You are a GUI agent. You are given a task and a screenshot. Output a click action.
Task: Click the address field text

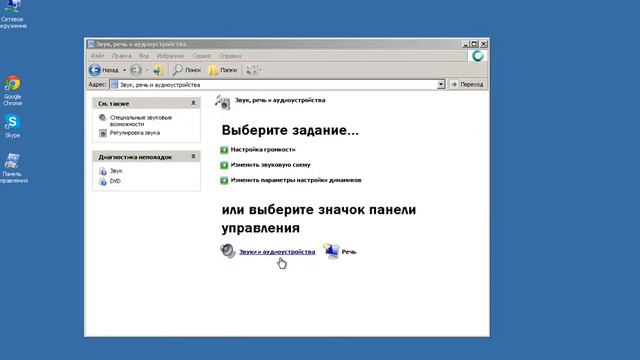(x=160, y=84)
